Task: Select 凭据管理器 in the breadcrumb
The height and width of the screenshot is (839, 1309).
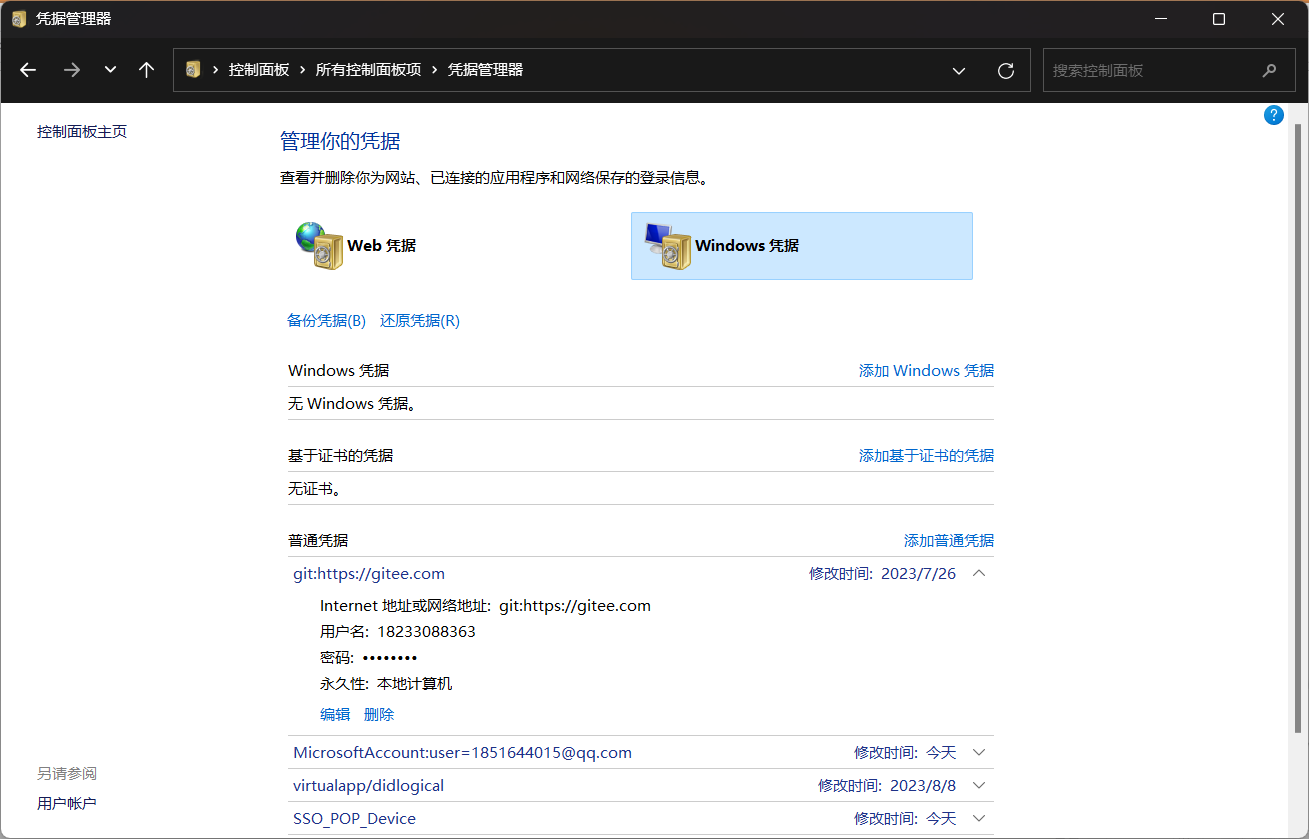Action: click(485, 70)
